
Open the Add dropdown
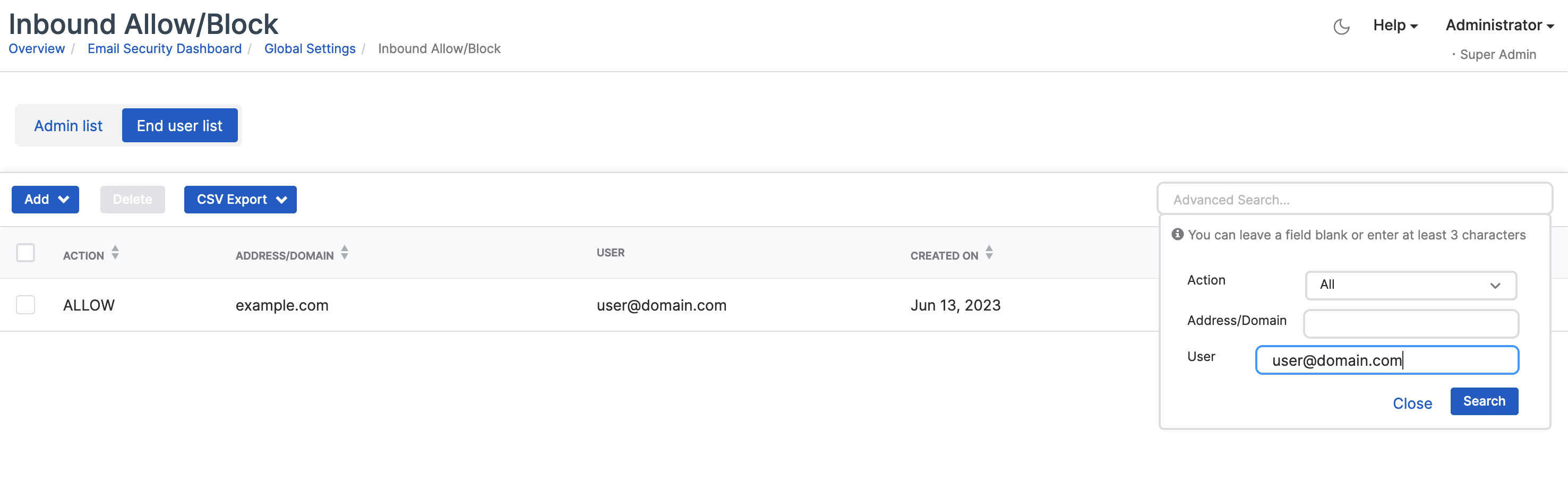[x=46, y=200]
